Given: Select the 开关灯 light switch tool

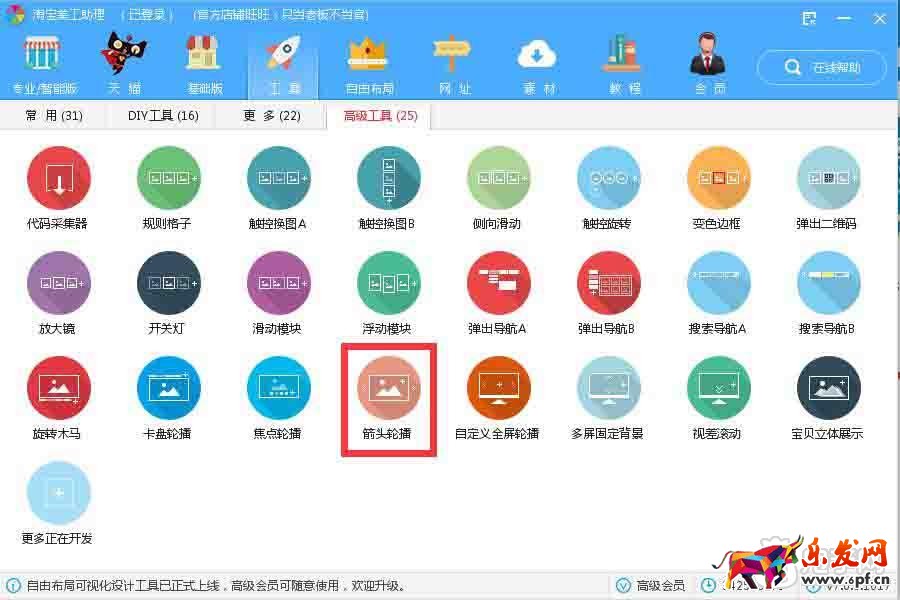Looking at the screenshot, I should coord(168,283).
